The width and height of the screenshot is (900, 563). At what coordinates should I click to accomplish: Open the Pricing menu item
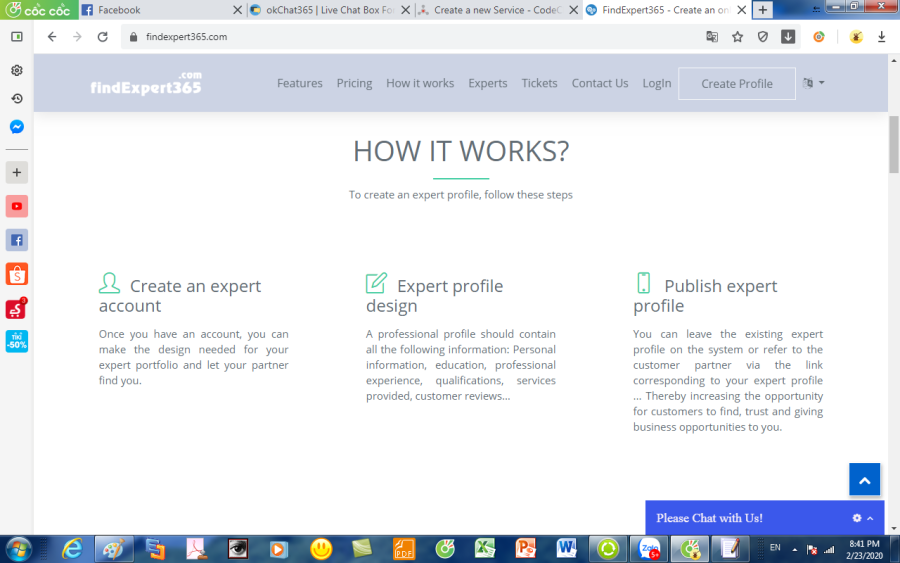354,83
